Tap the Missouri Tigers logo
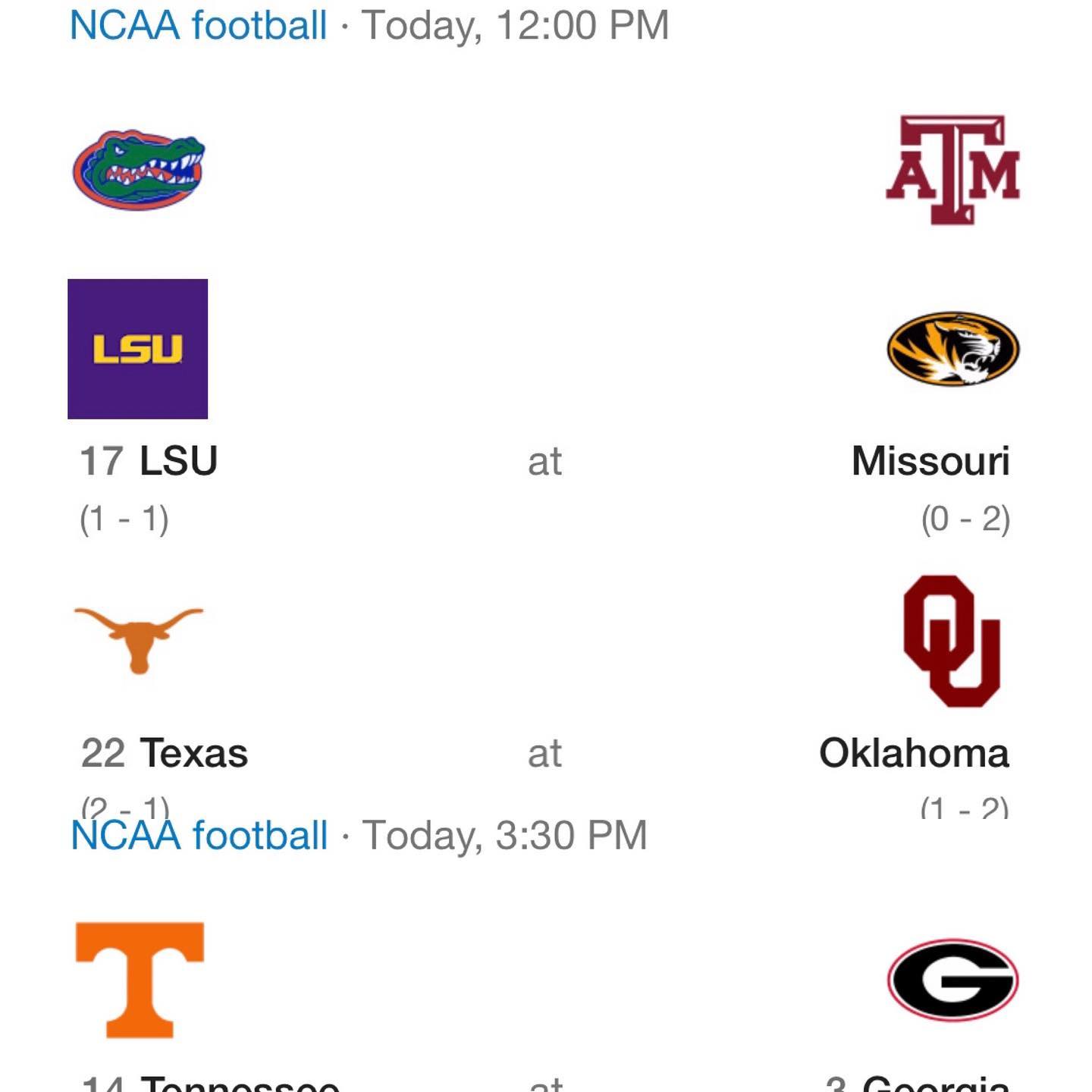 (x=953, y=349)
